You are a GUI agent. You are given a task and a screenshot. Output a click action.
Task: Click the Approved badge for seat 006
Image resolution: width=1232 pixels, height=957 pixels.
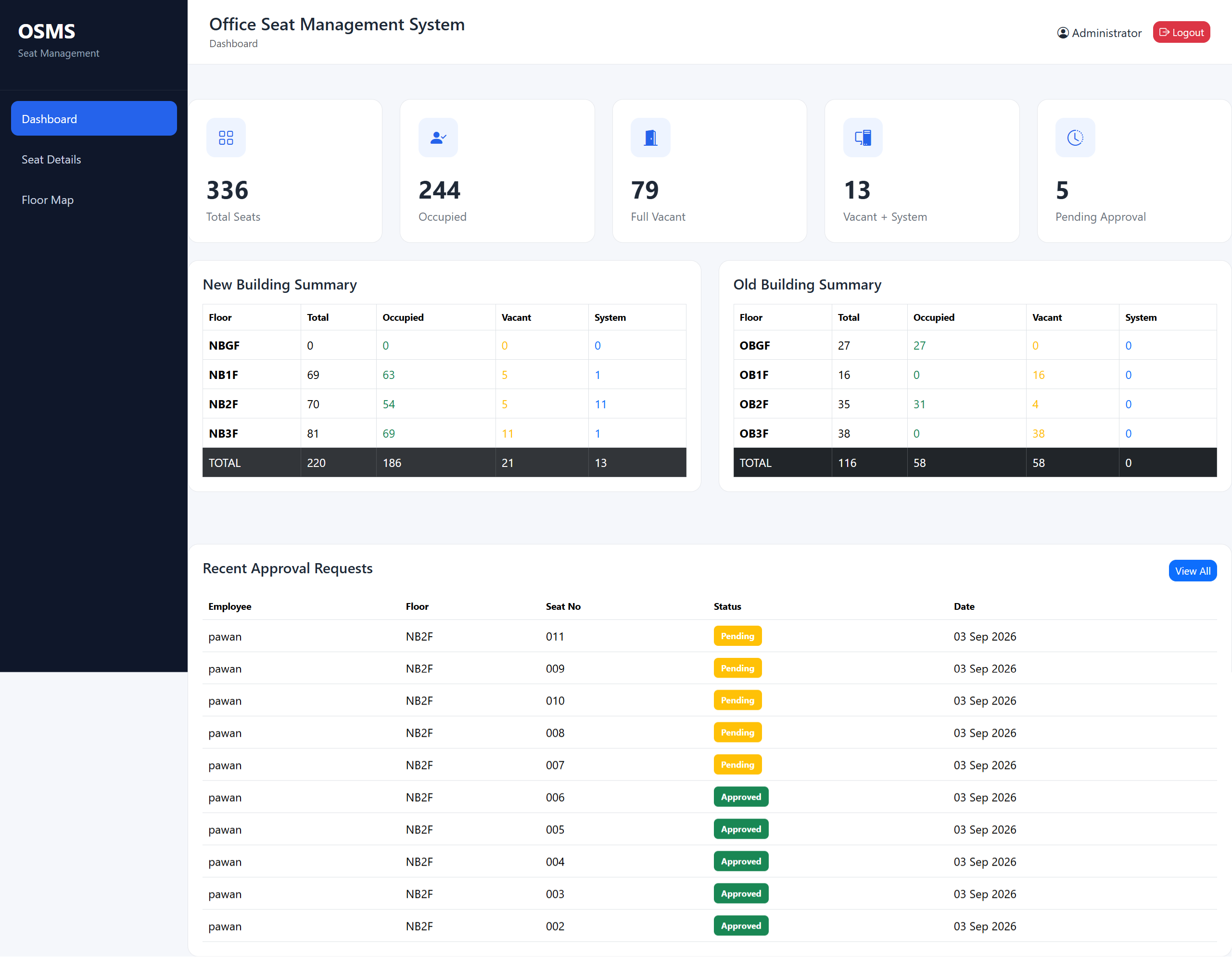coord(741,797)
